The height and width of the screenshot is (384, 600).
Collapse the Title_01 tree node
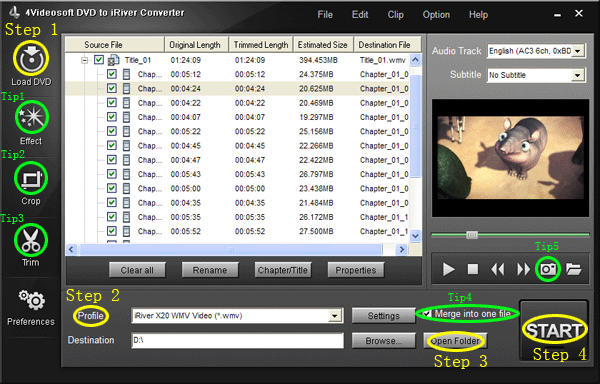click(85, 60)
